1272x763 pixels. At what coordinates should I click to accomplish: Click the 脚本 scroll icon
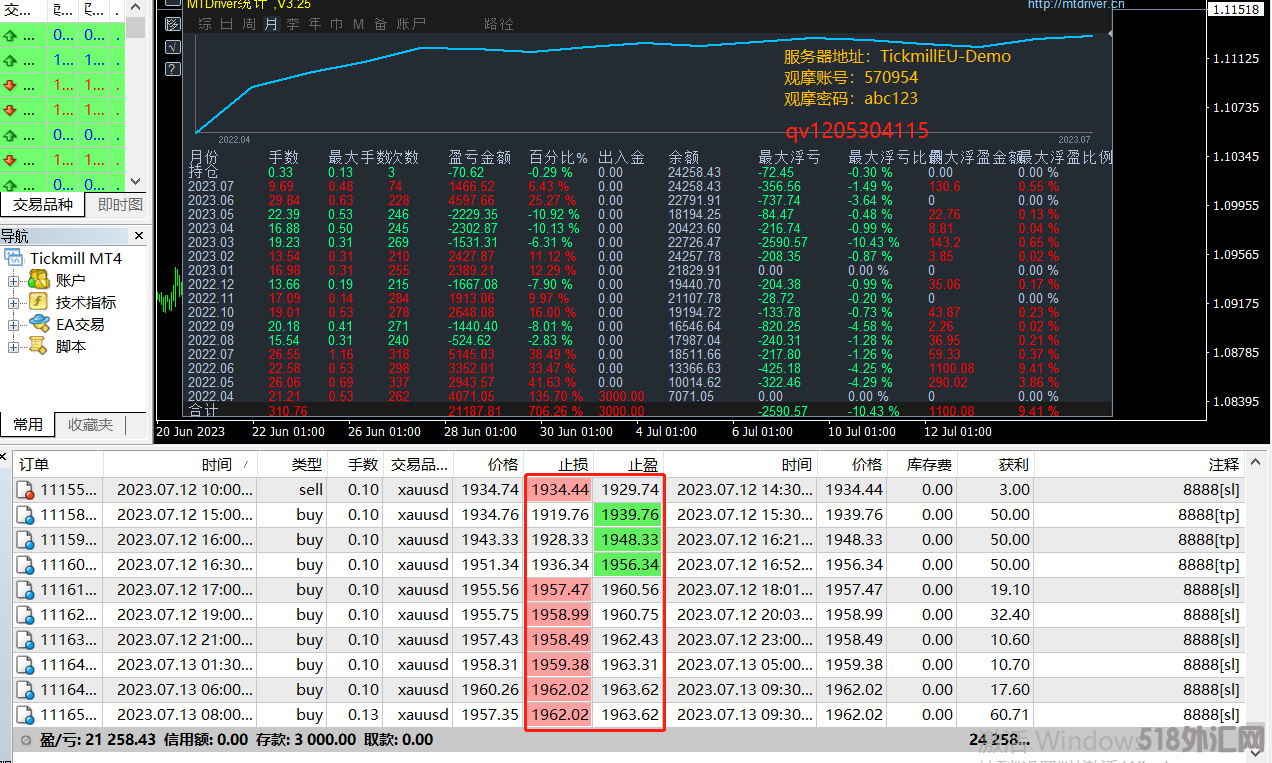tap(39, 346)
